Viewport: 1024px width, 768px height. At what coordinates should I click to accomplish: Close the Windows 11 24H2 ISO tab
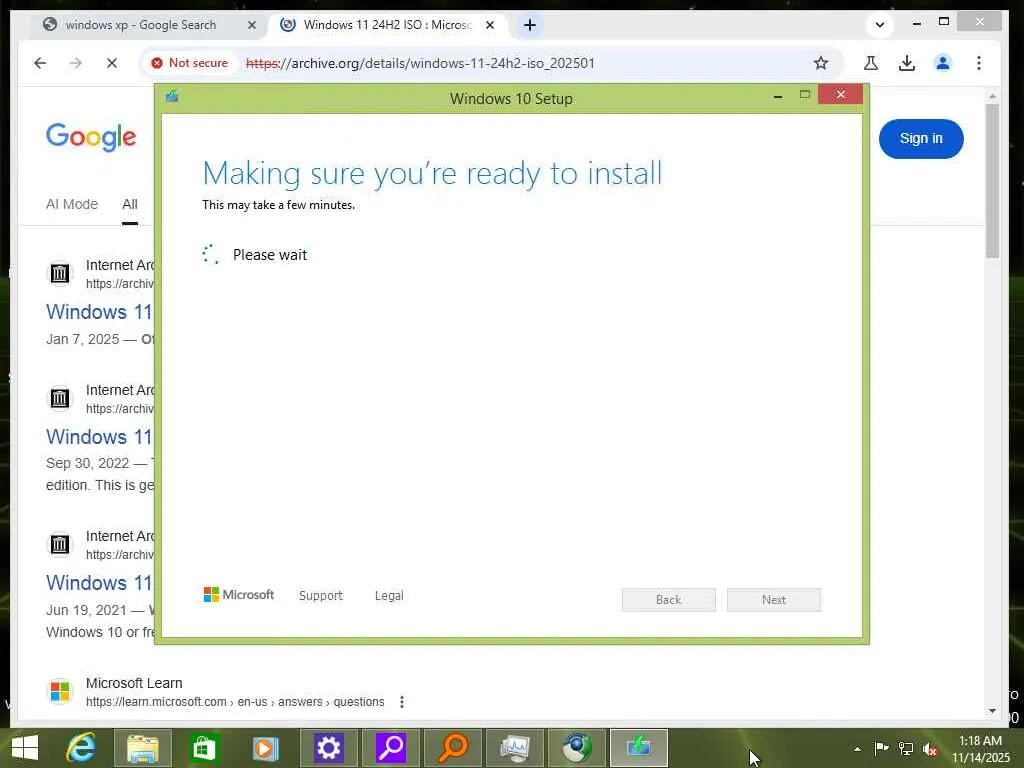point(490,25)
